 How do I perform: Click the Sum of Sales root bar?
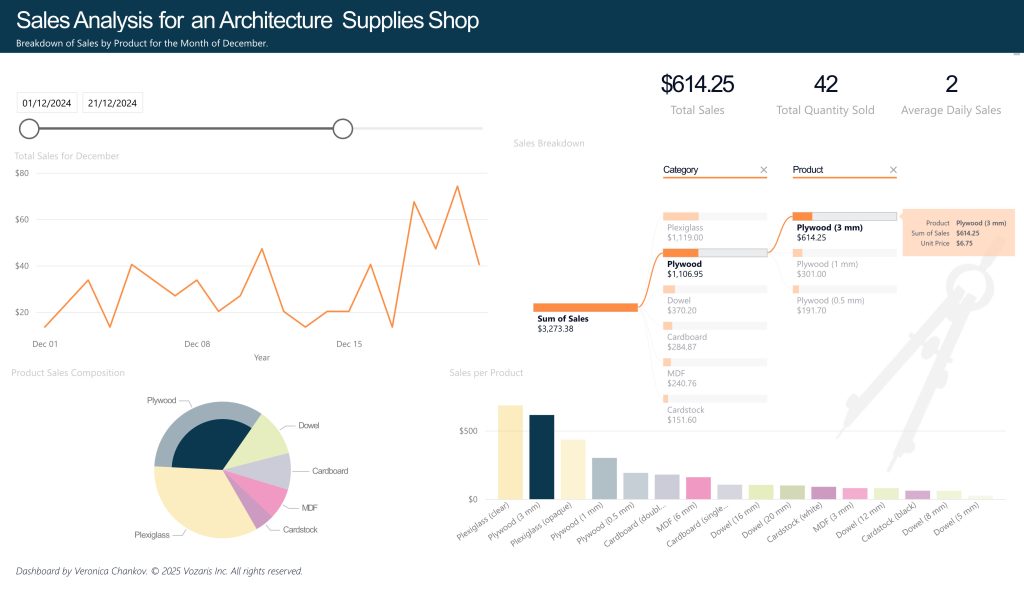click(585, 307)
